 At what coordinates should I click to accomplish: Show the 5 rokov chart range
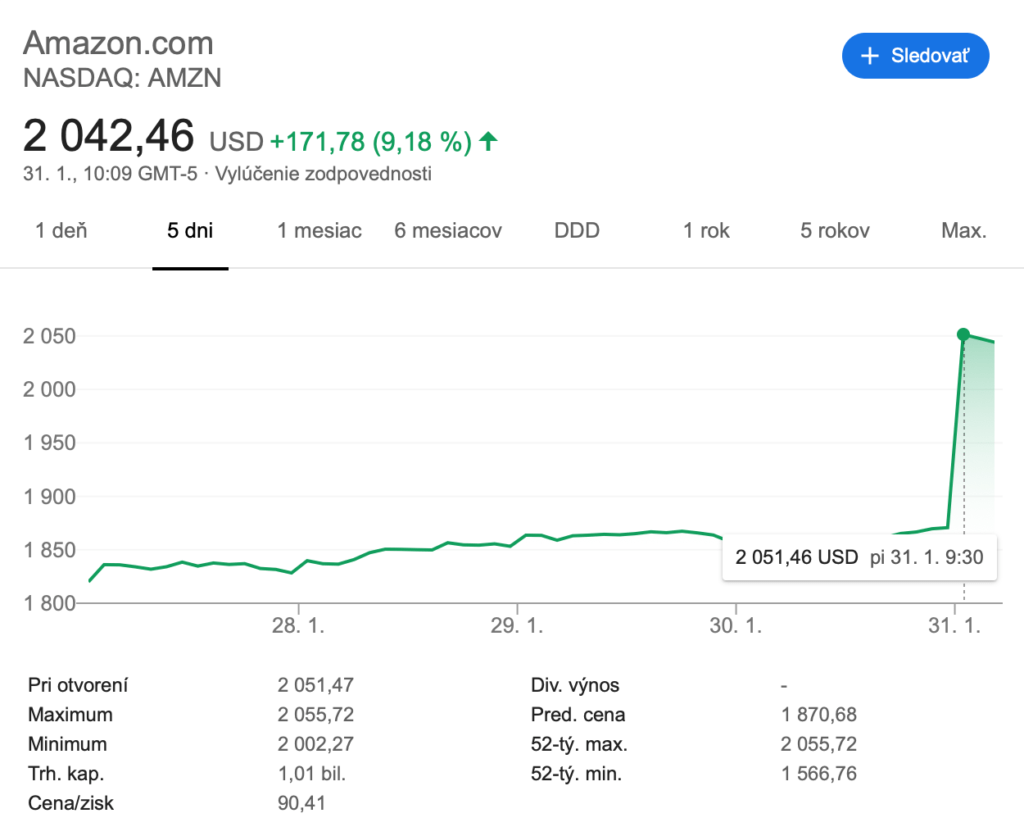[x=835, y=231]
